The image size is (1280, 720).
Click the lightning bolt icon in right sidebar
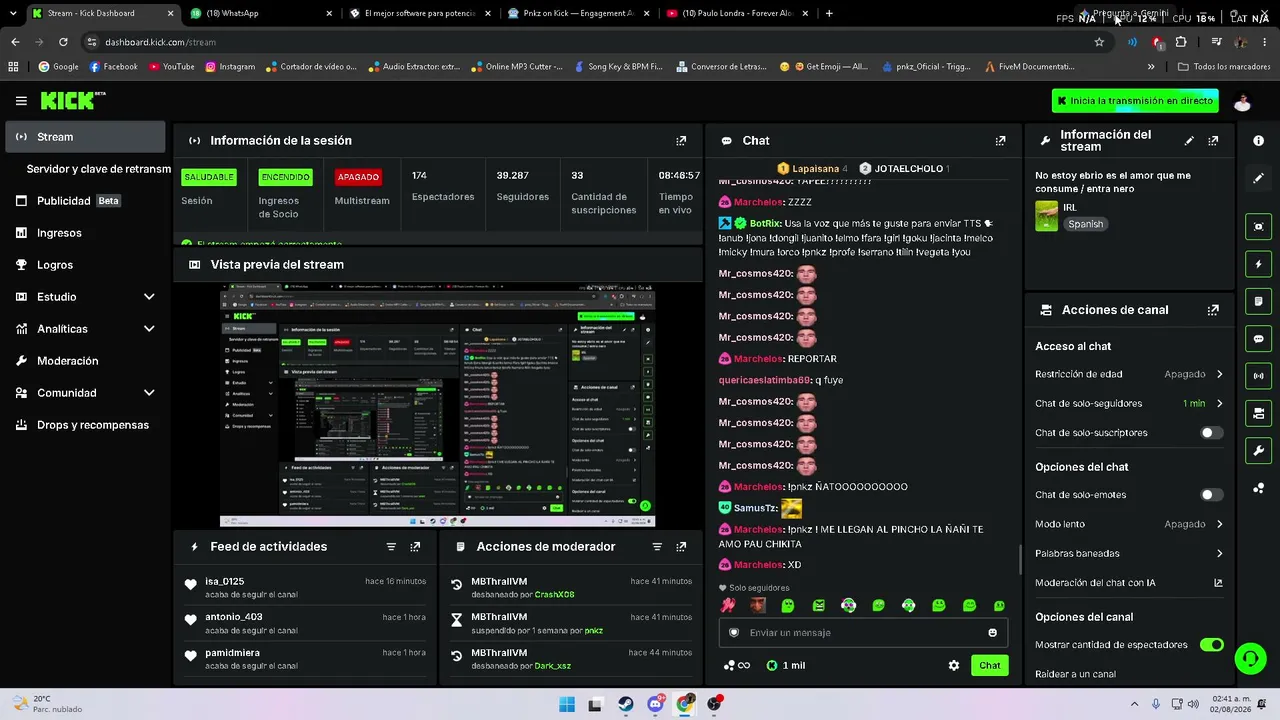1258,264
